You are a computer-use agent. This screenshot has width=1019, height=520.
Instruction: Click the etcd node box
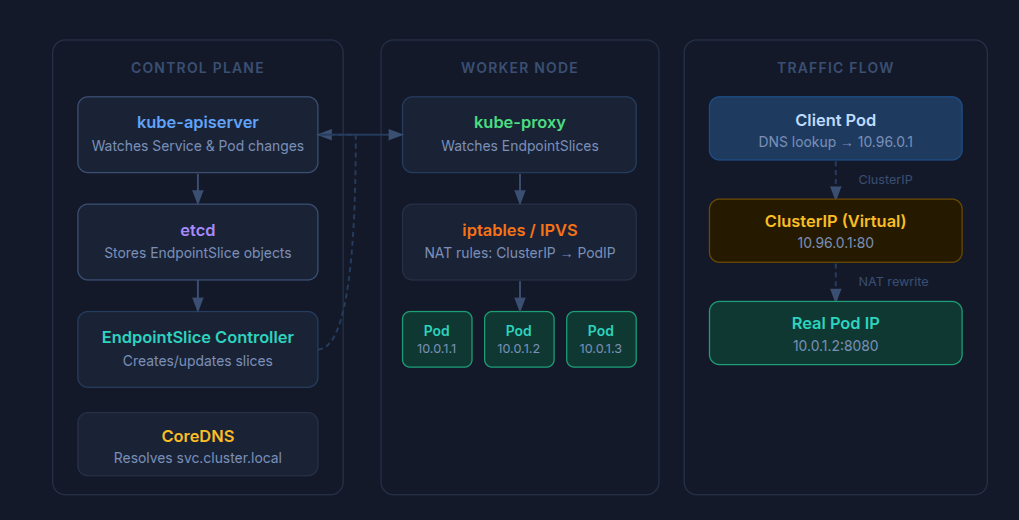tap(198, 242)
